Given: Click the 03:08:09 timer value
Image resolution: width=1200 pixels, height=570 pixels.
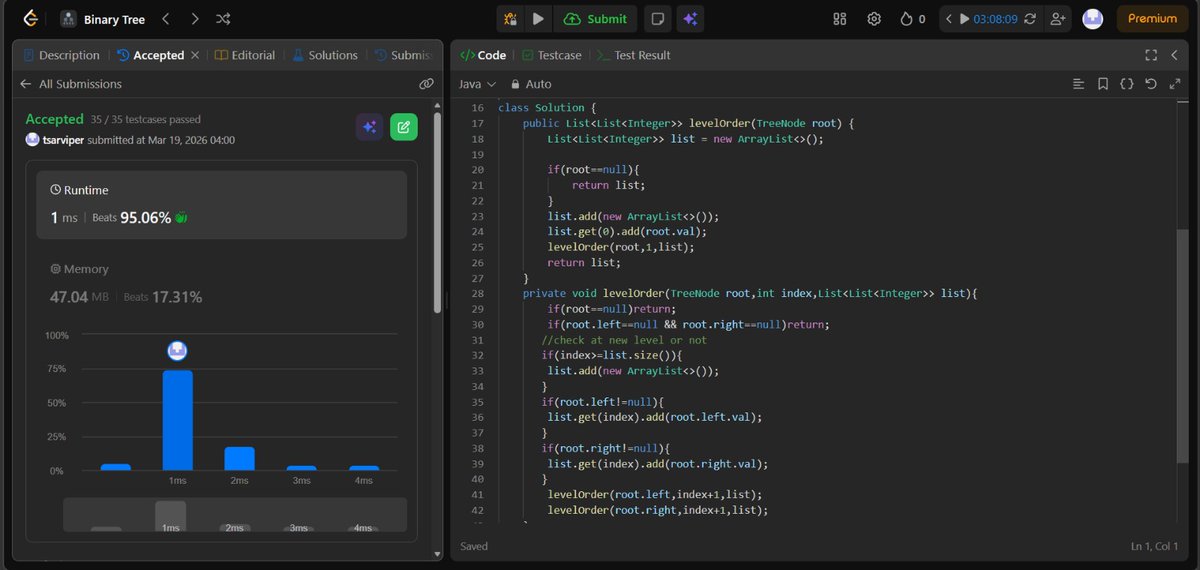Looking at the screenshot, I should pos(995,18).
